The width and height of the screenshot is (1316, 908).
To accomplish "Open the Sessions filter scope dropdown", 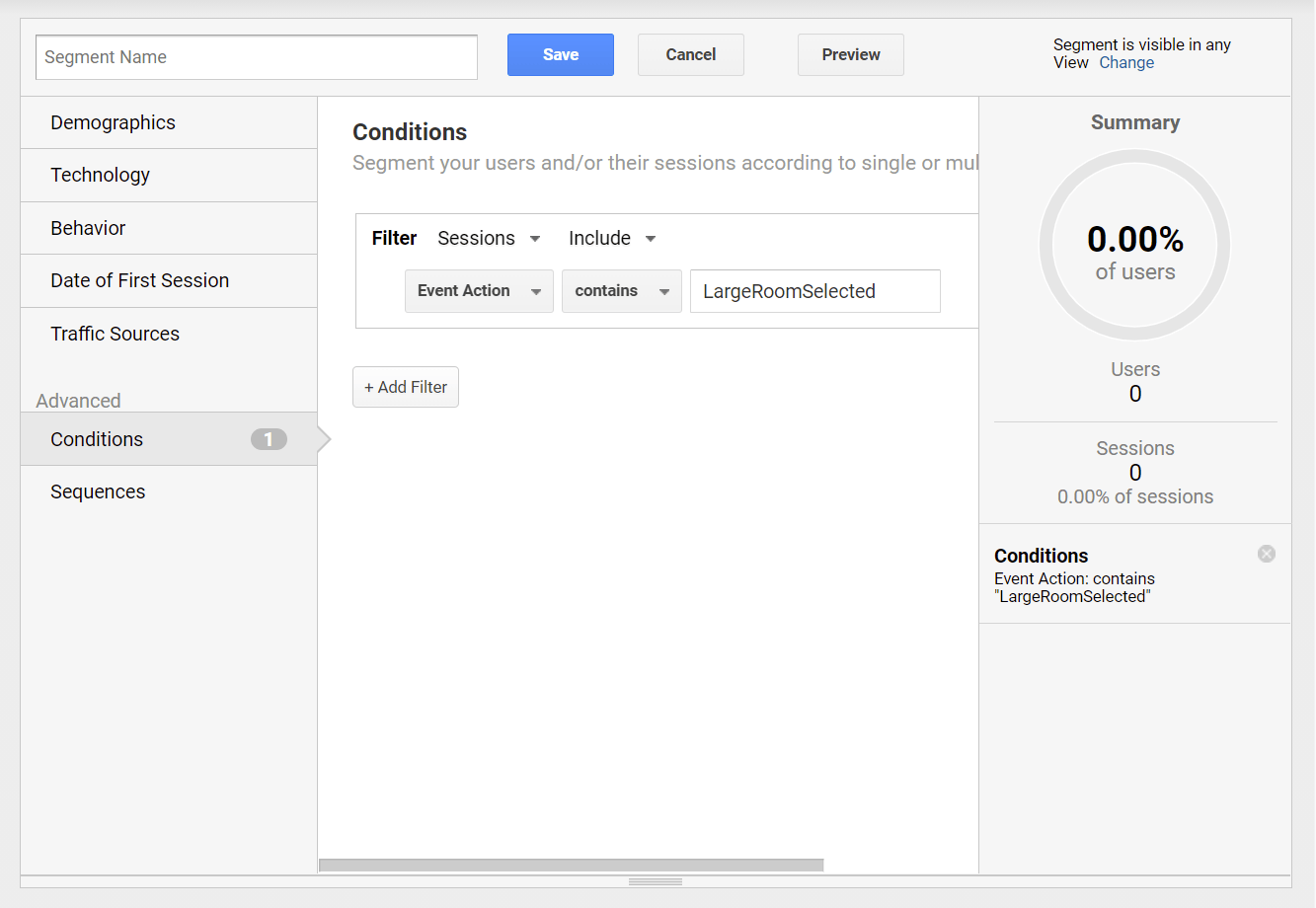I will click(x=489, y=238).
